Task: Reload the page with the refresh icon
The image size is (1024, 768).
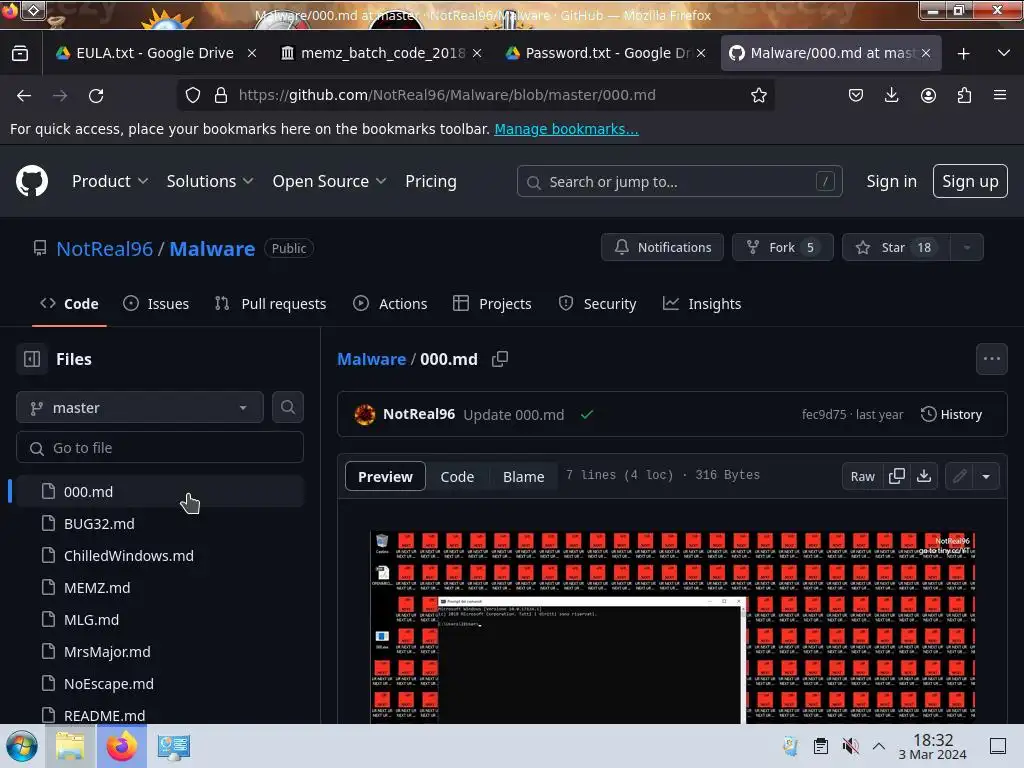Action: pyautogui.click(x=96, y=95)
